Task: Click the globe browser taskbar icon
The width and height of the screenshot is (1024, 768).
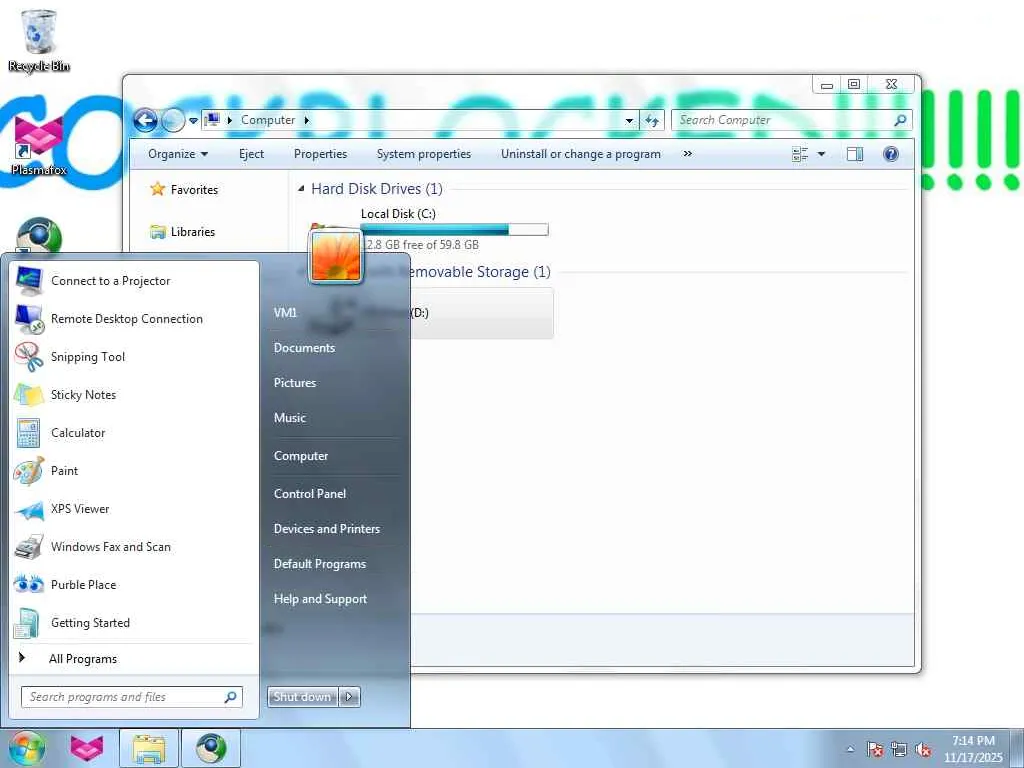Action: tap(211, 748)
